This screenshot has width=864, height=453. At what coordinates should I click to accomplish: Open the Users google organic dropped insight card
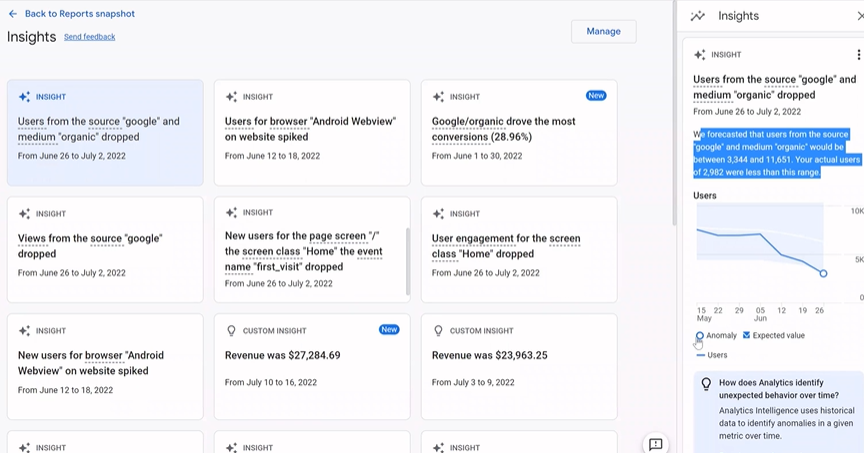tap(105, 133)
